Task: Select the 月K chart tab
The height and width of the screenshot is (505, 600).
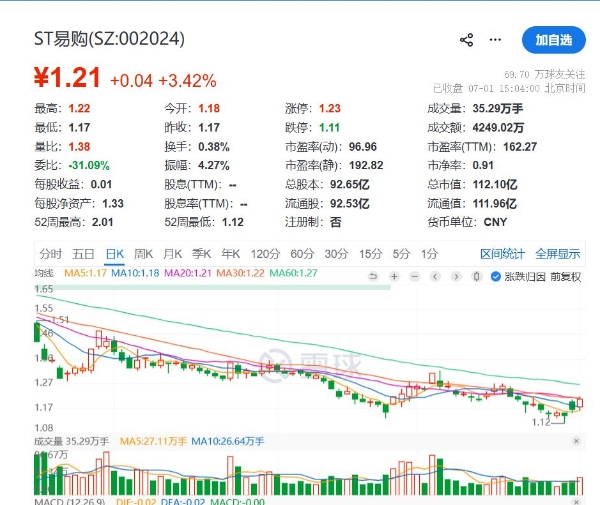Action: coord(173,254)
